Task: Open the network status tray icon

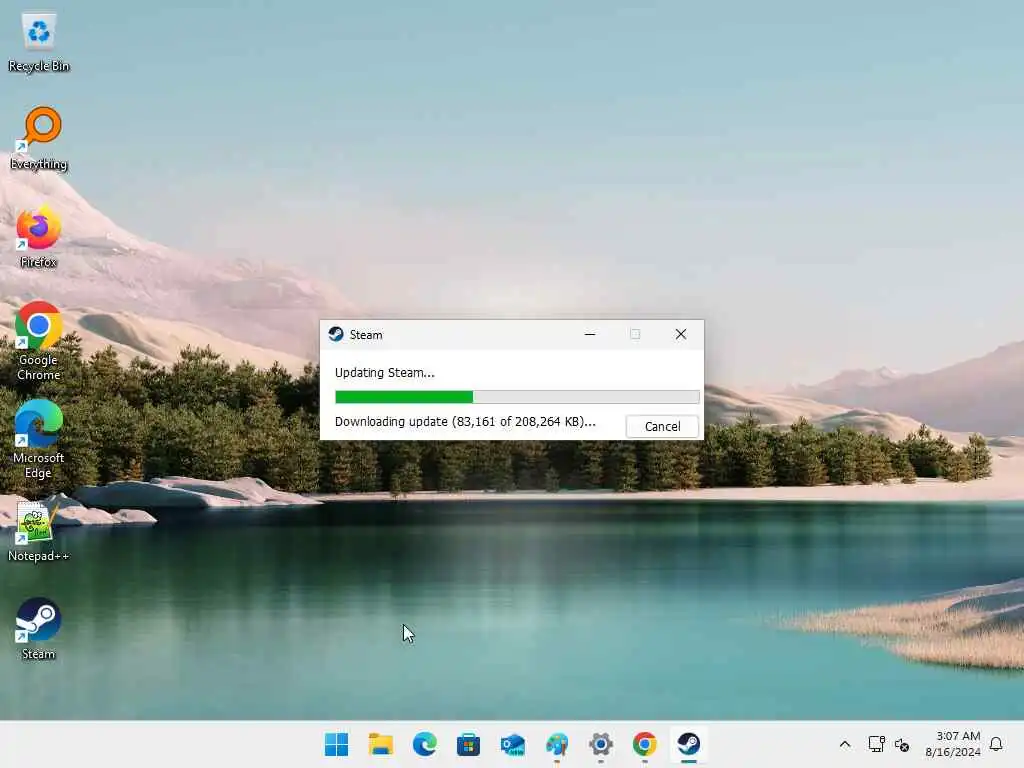Action: (x=876, y=744)
